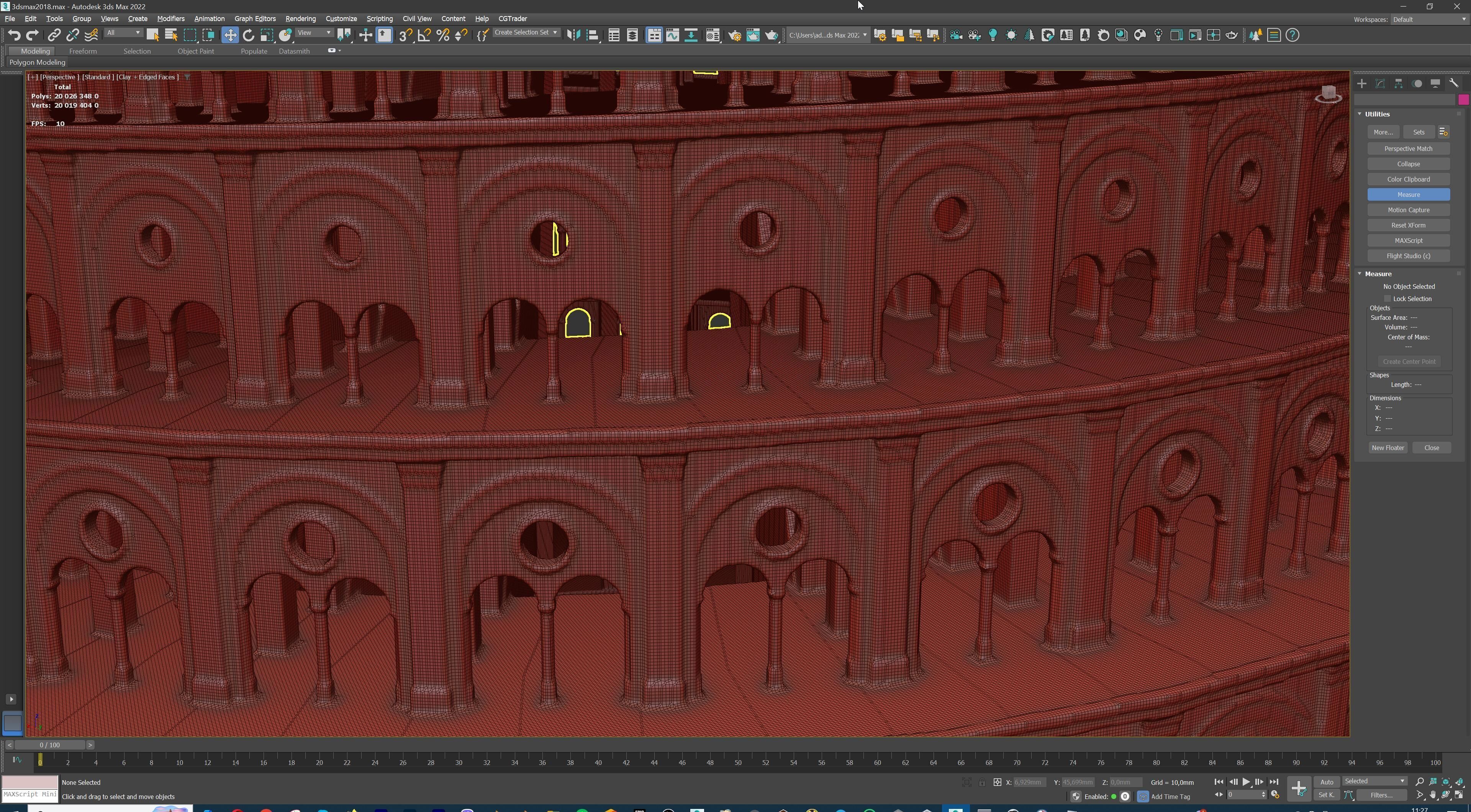Image resolution: width=1471 pixels, height=812 pixels.
Task: Switch to the Freeform ribbon tab
Action: pos(83,51)
